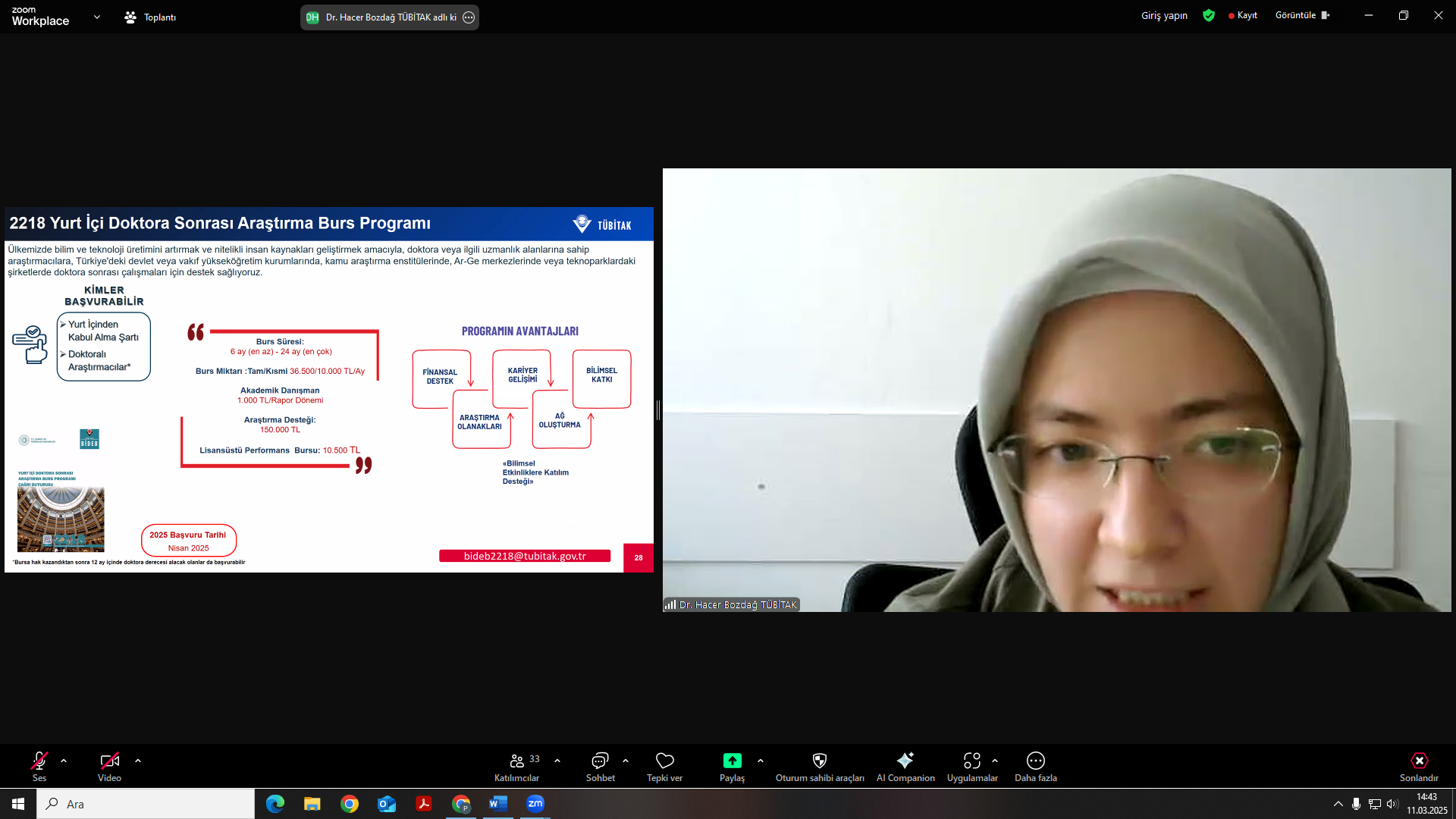The image size is (1456, 819).
Task: Click the divider handle between slide and video
Action: (x=658, y=410)
